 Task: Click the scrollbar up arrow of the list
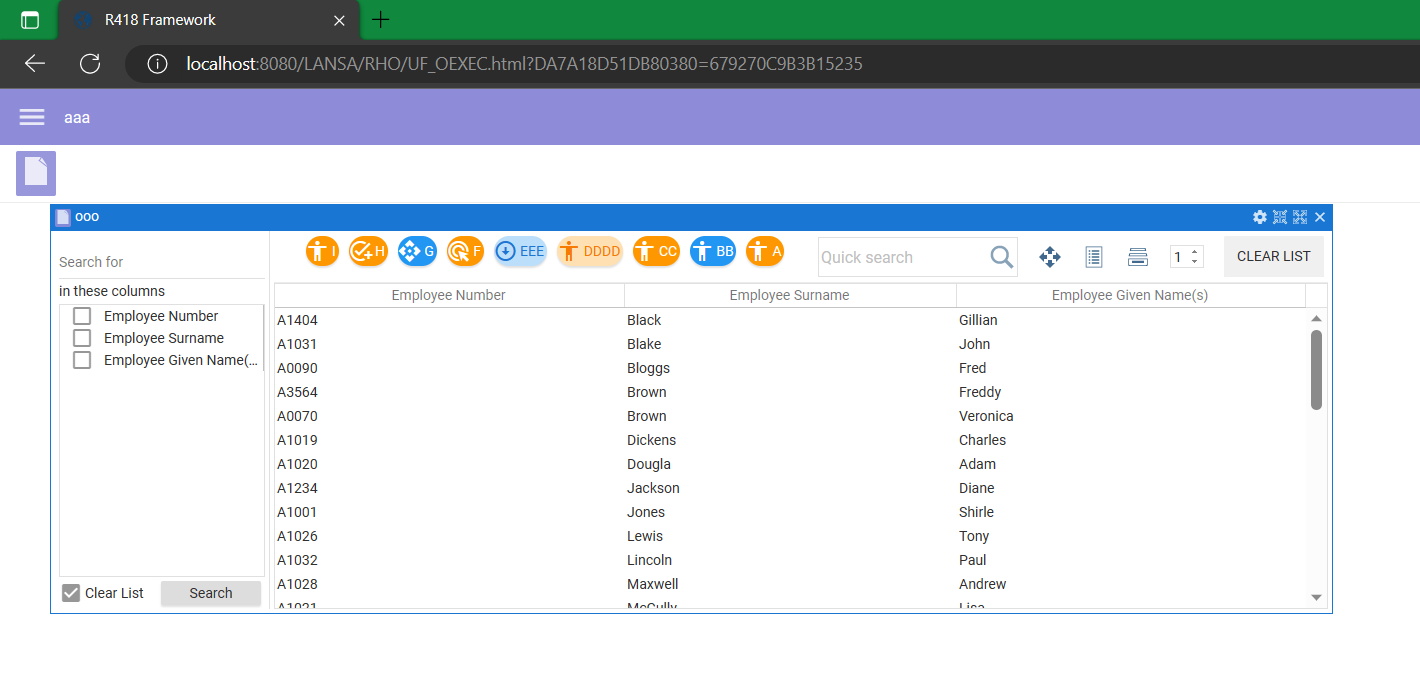(x=1316, y=319)
